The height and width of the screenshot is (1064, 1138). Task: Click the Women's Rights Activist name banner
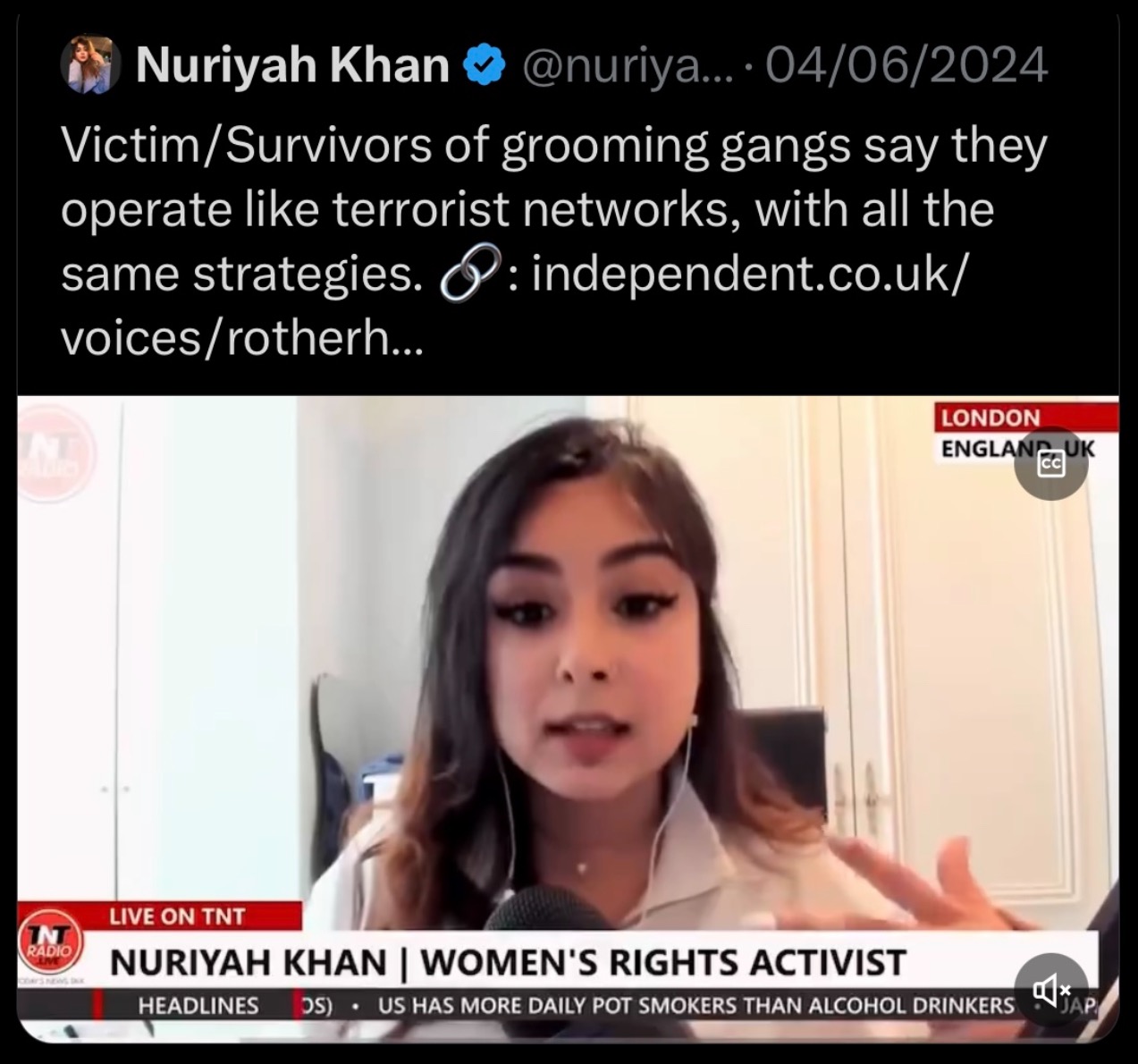pos(507,963)
